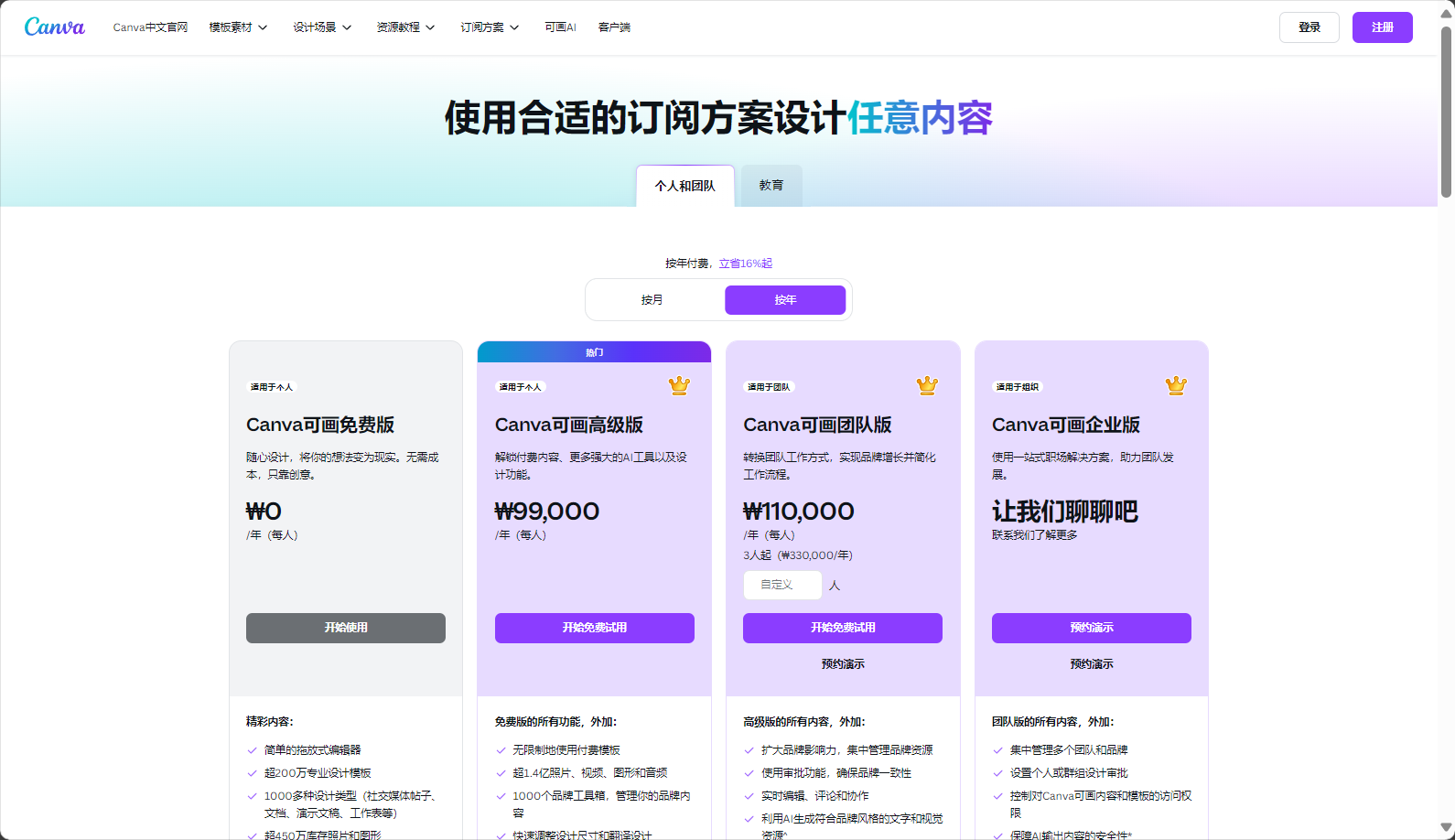Switch to 教育 tab
Image resolution: width=1455 pixels, height=840 pixels.
pyautogui.click(x=771, y=185)
